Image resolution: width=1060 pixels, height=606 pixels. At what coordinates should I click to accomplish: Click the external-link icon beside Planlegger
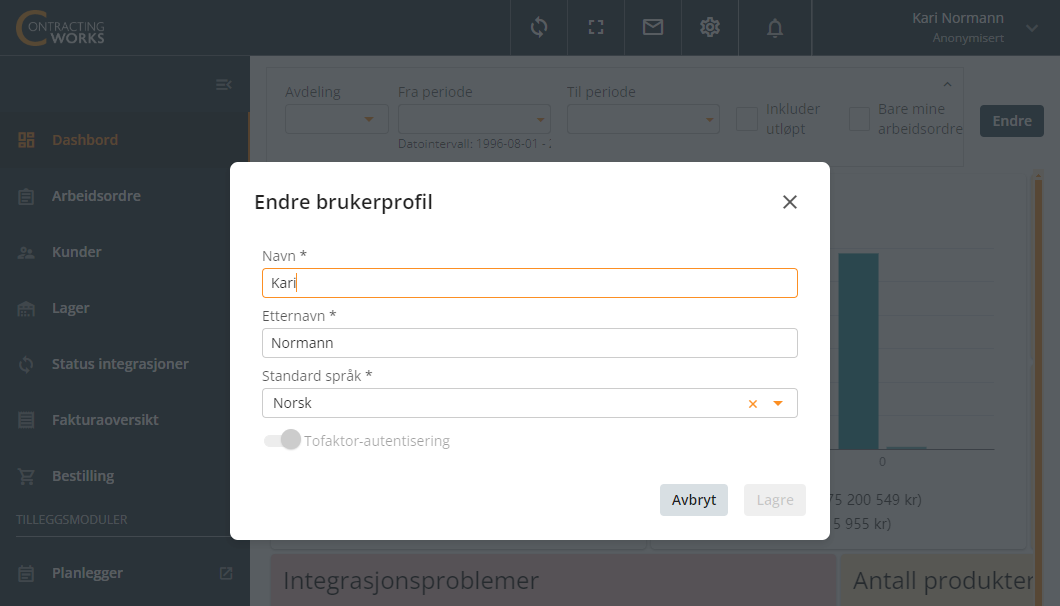pos(226,573)
